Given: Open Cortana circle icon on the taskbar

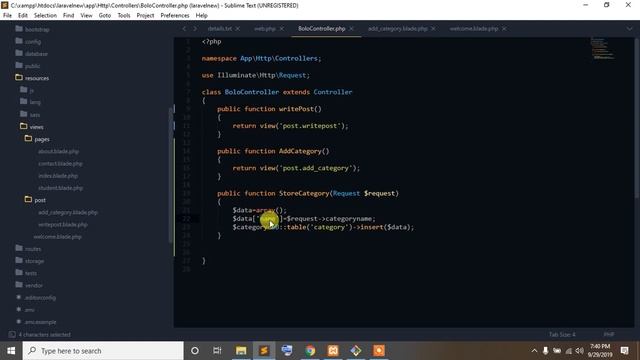Looking at the screenshot, I should (195, 351).
